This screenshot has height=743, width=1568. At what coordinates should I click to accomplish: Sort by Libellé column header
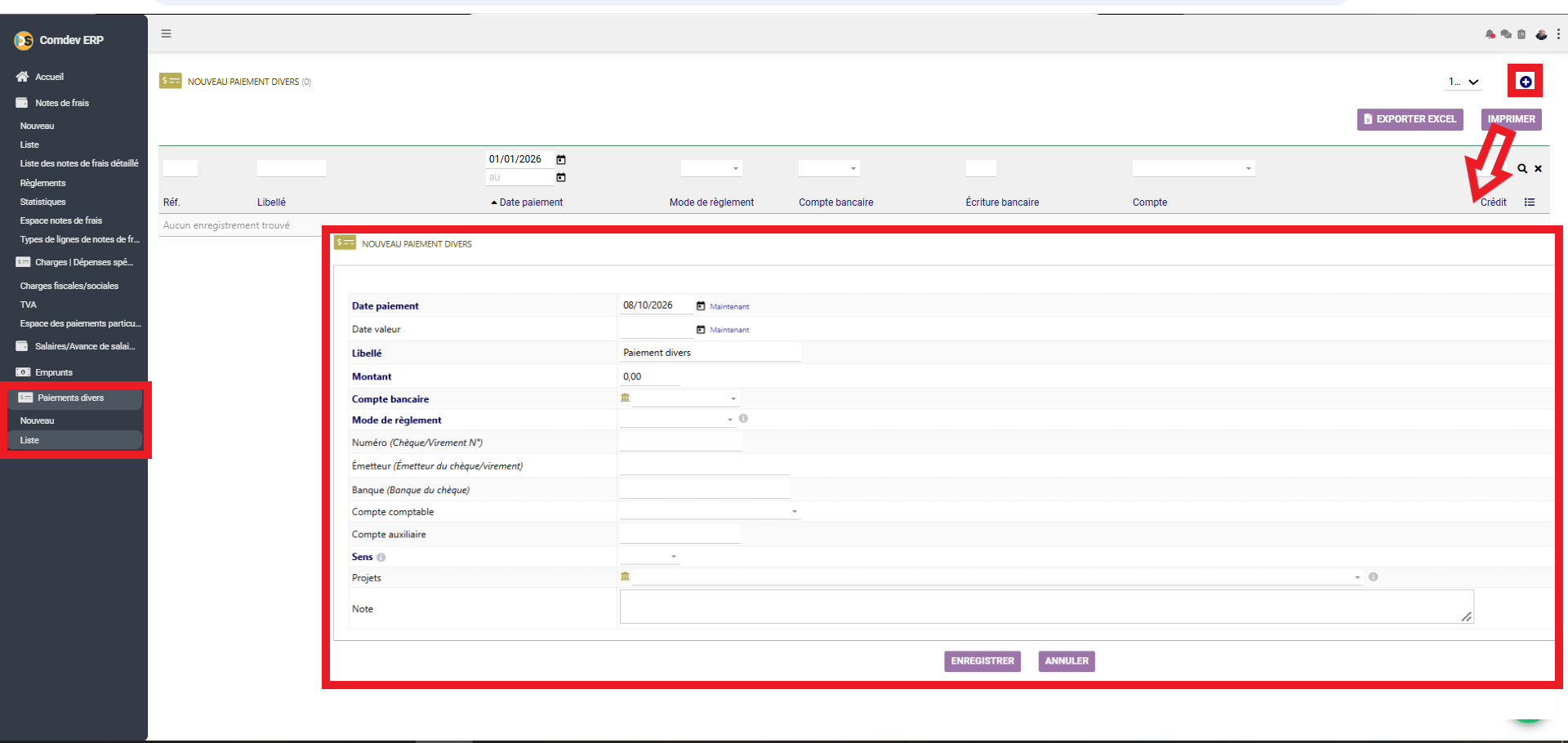tap(271, 202)
